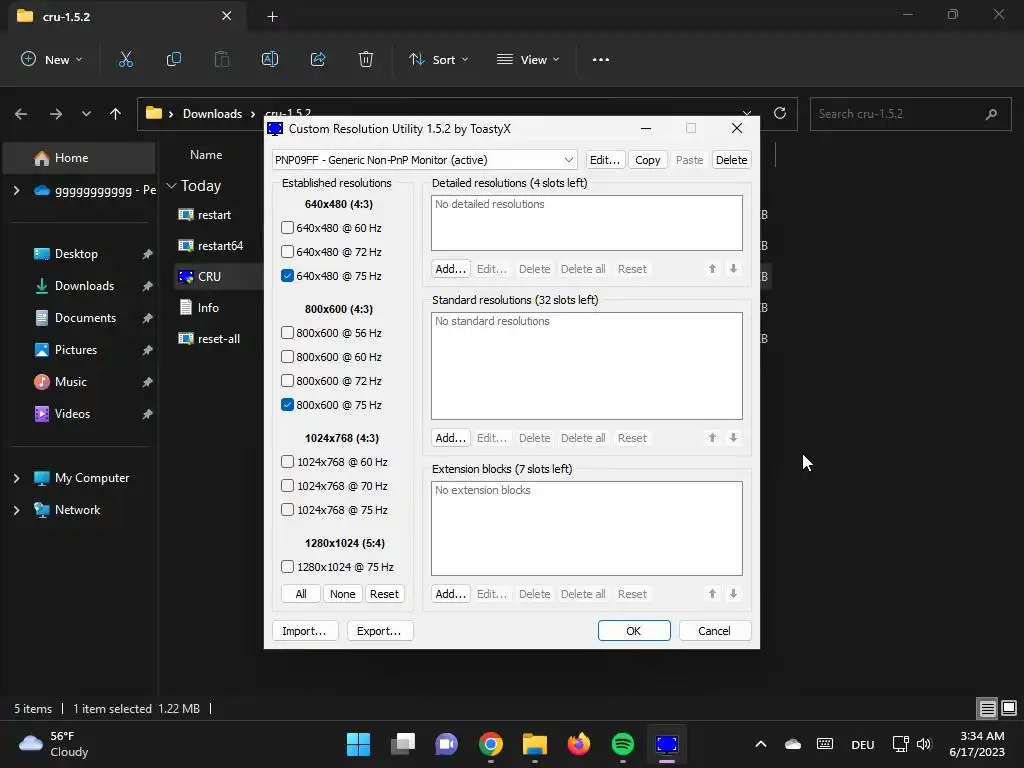Click the Copy icon in Explorer toolbar

[x=174, y=59]
